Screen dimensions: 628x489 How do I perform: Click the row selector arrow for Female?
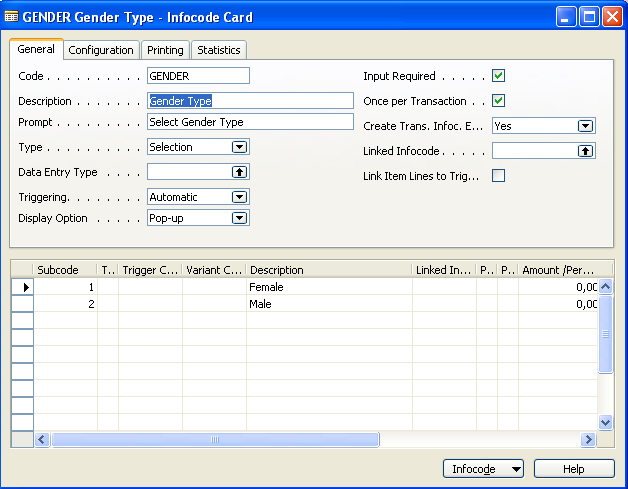[x=23, y=287]
